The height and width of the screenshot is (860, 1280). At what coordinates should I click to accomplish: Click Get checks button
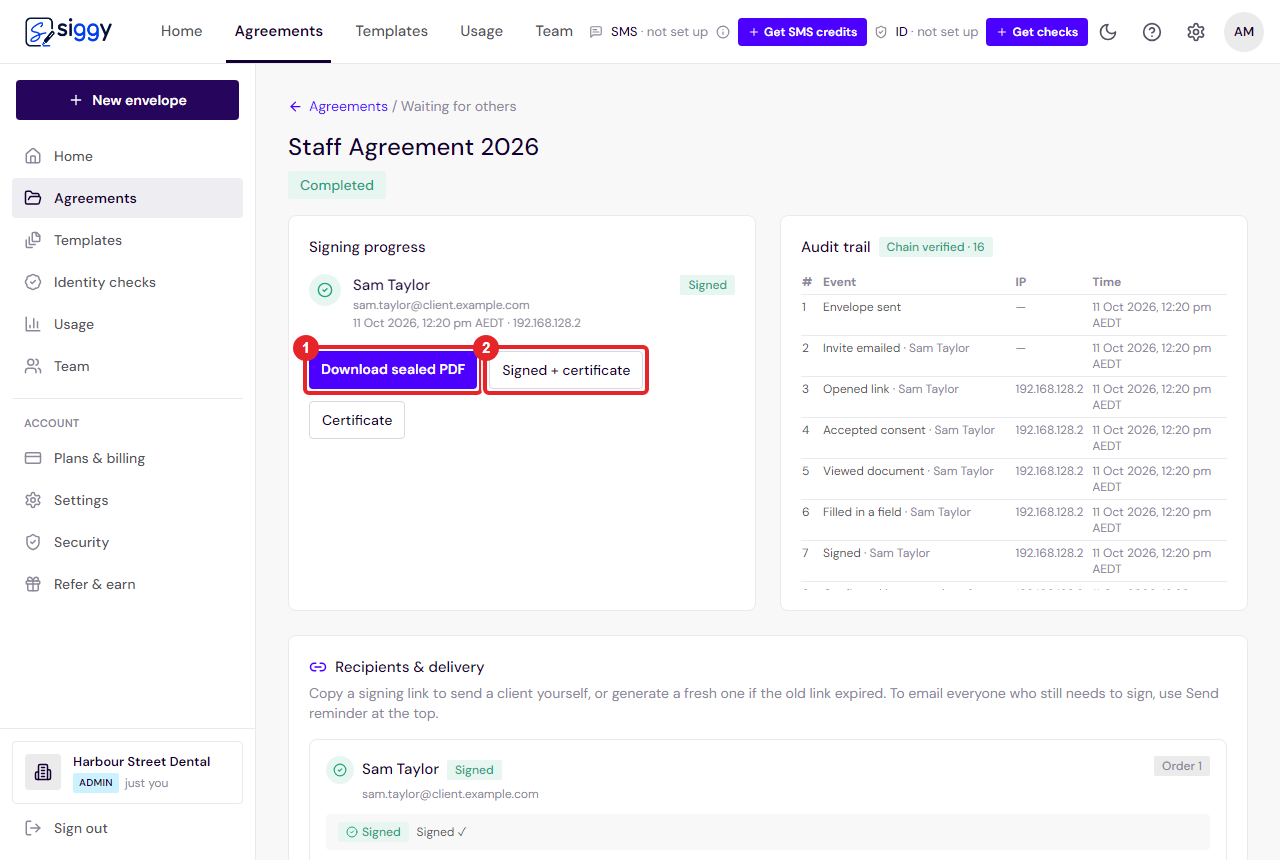point(1036,32)
